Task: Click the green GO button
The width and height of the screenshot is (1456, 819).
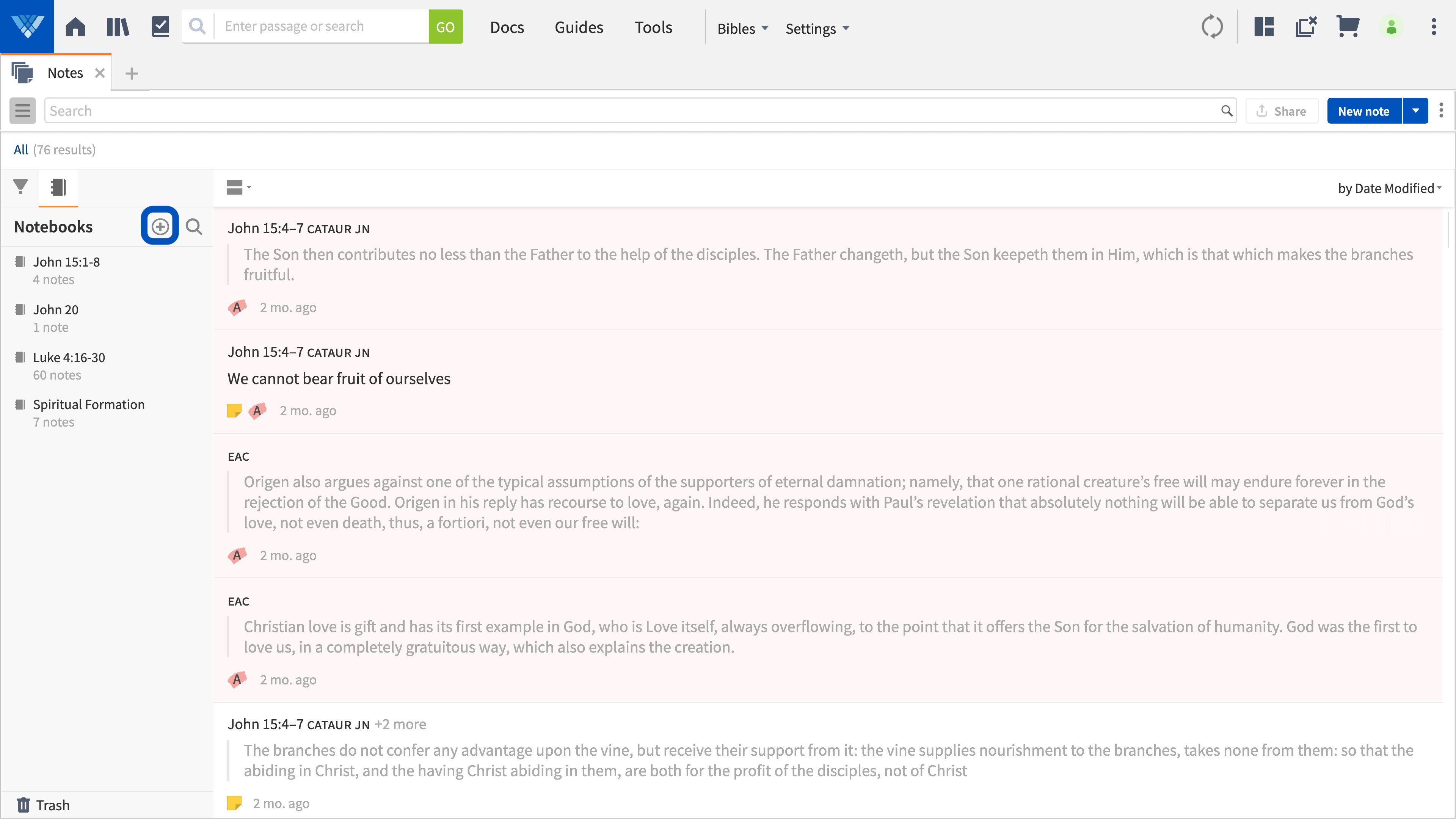Action: [446, 27]
